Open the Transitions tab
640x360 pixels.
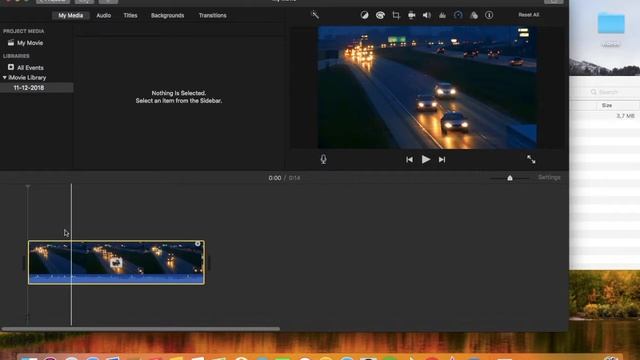pyautogui.click(x=212, y=16)
